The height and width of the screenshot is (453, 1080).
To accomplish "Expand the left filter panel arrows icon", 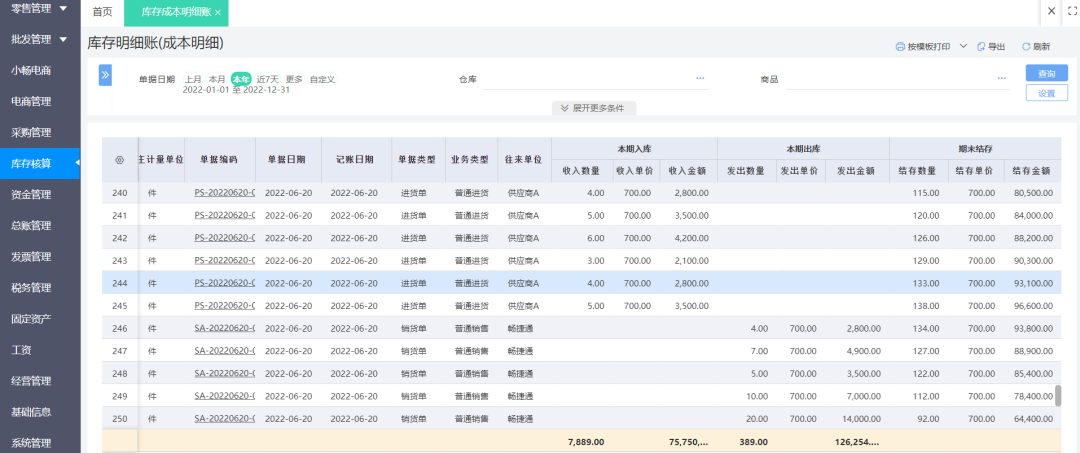I will 105,76.
